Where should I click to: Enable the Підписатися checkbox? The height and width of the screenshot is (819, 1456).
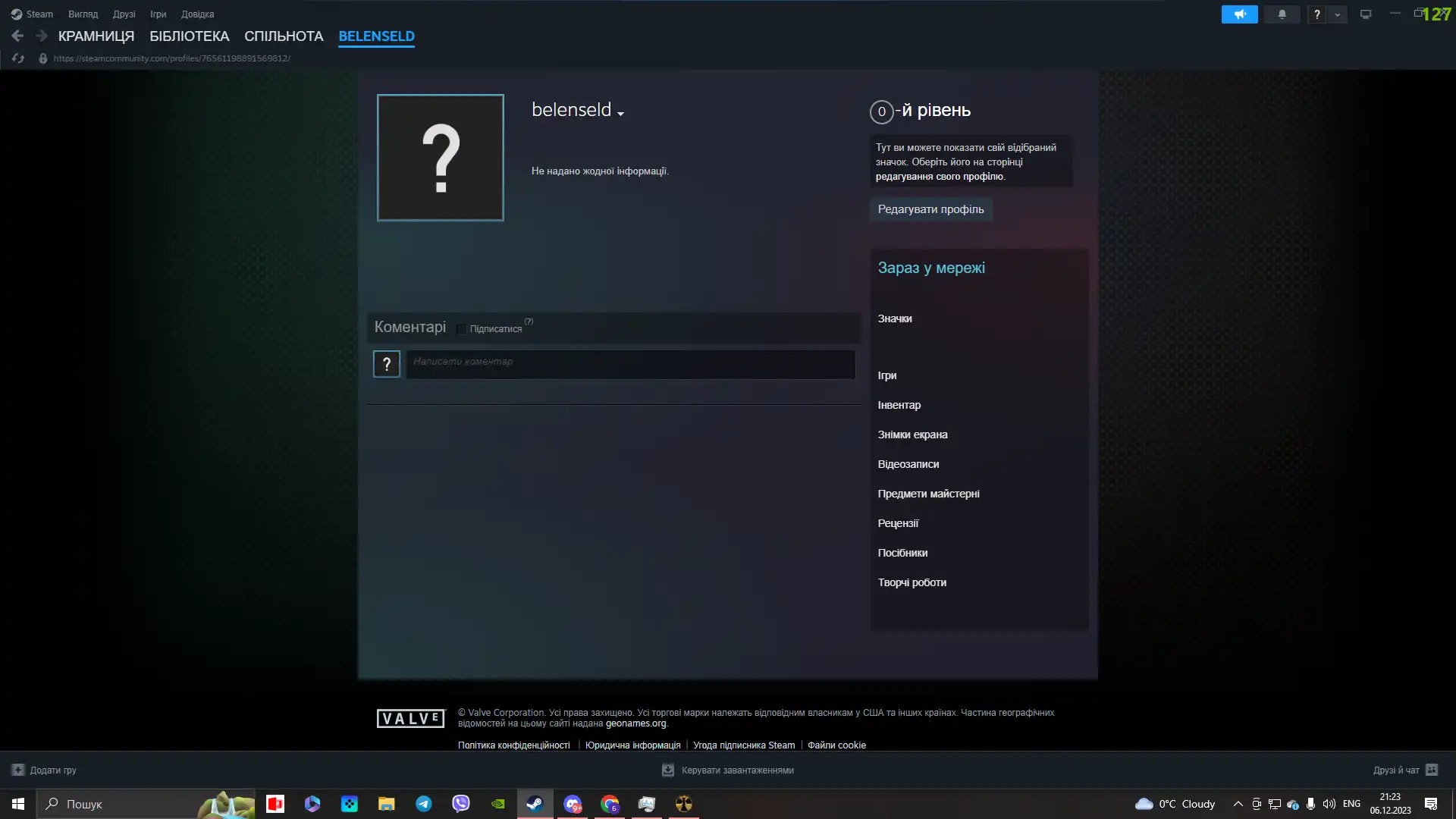tap(461, 329)
